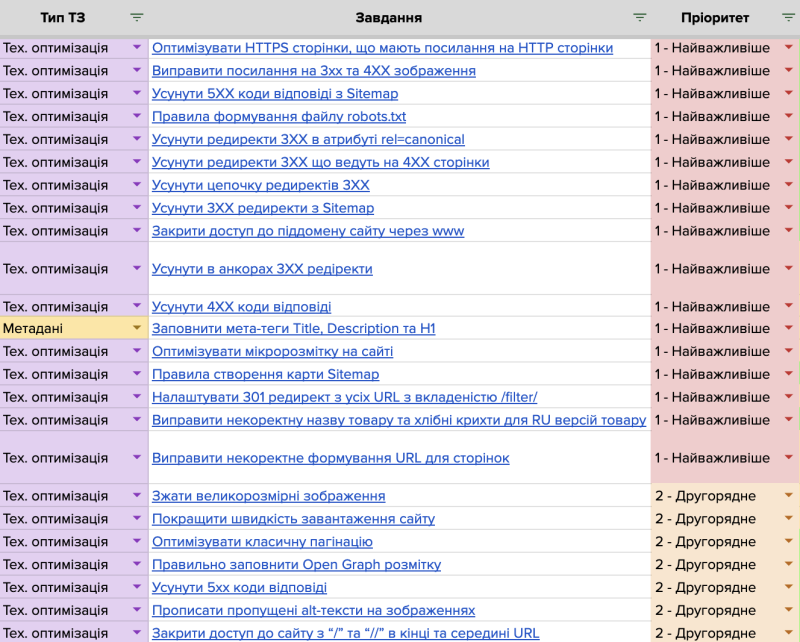Image resolution: width=800 pixels, height=642 pixels.
Task: Open the priority dropdown on the last visible row
Action: click(x=789, y=633)
